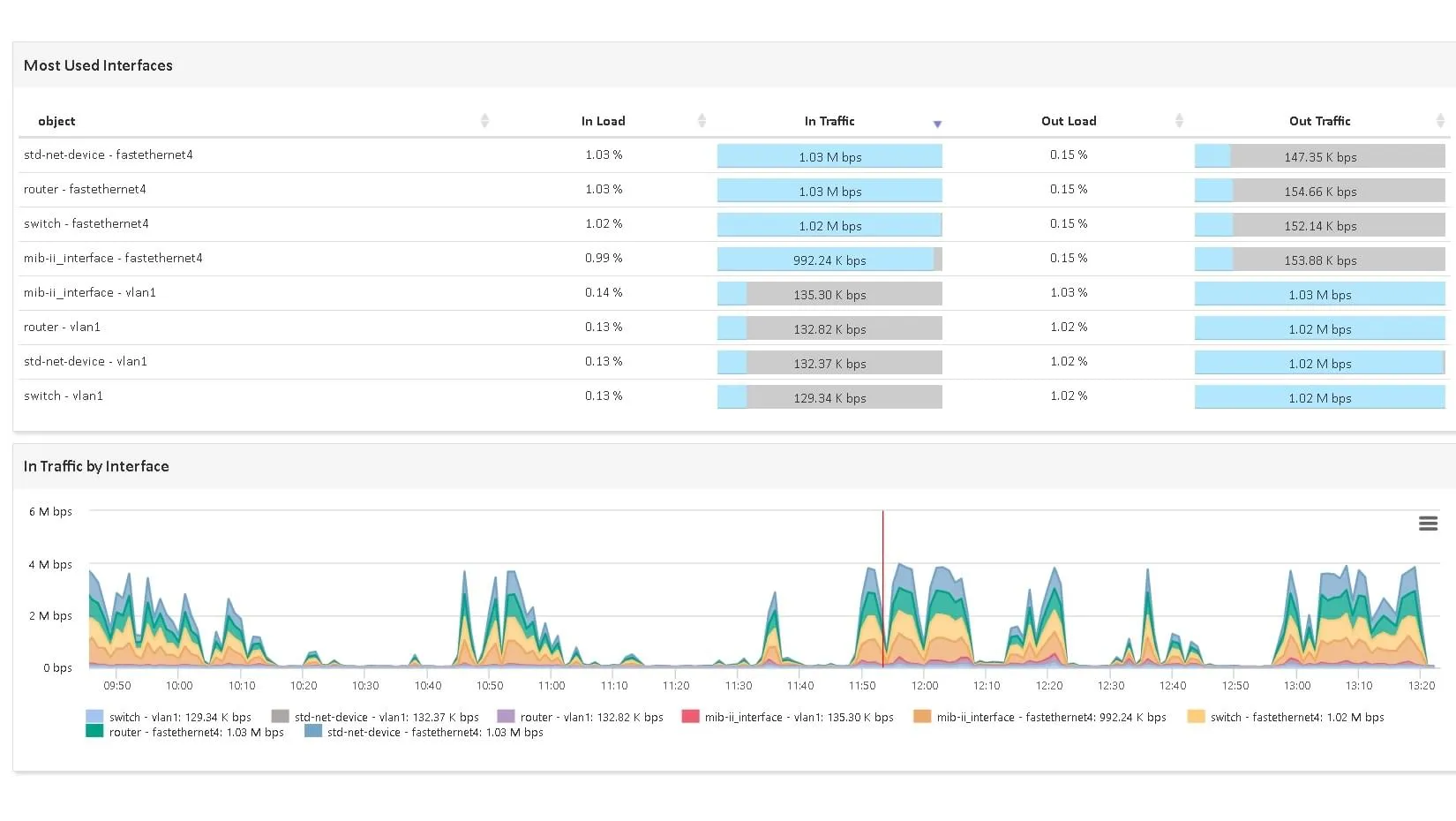Open the chart export hamburger menu
Viewport: 1456px width, 821px height.
1428,523
